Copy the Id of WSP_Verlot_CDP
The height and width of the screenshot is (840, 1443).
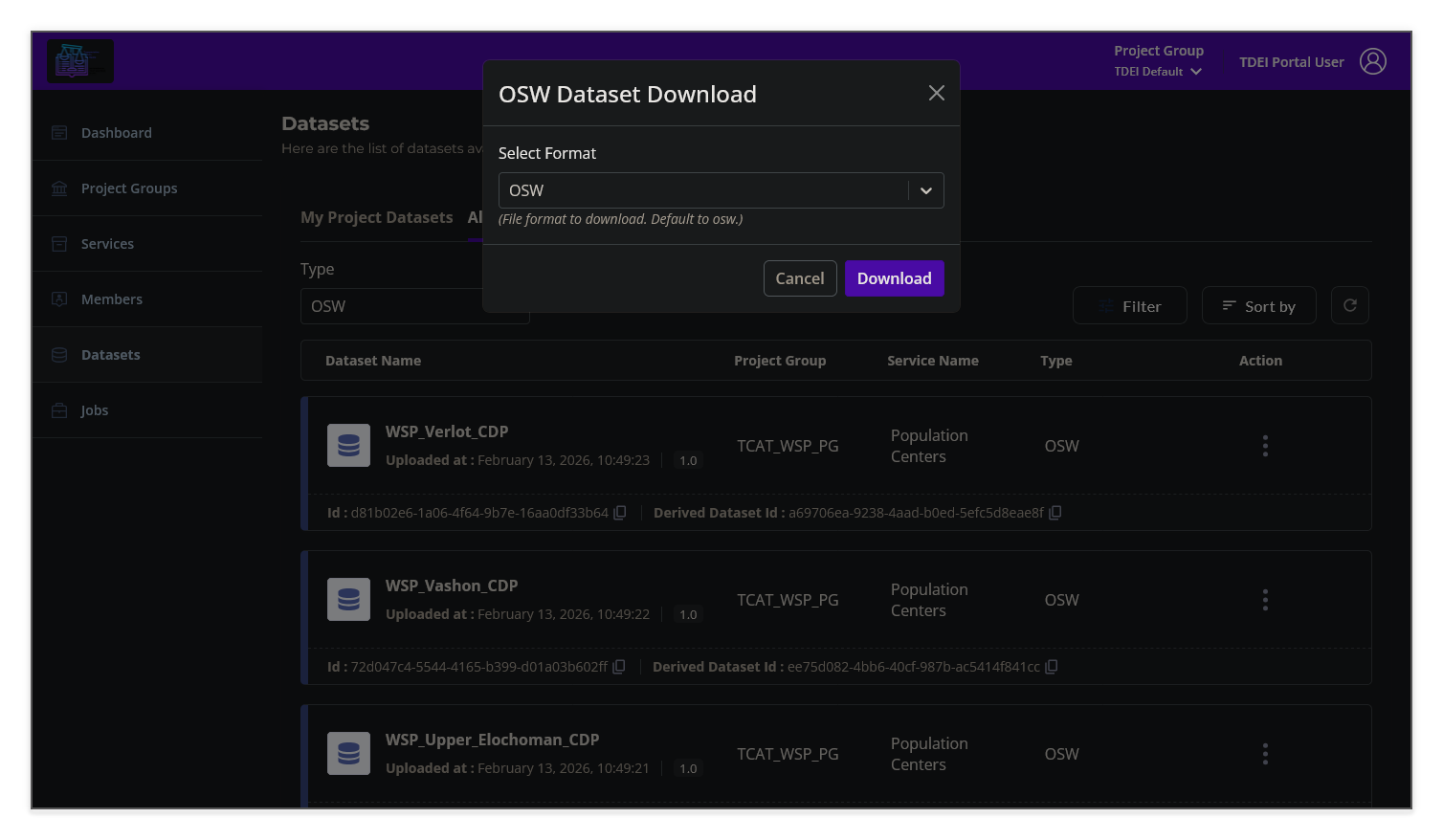point(619,512)
